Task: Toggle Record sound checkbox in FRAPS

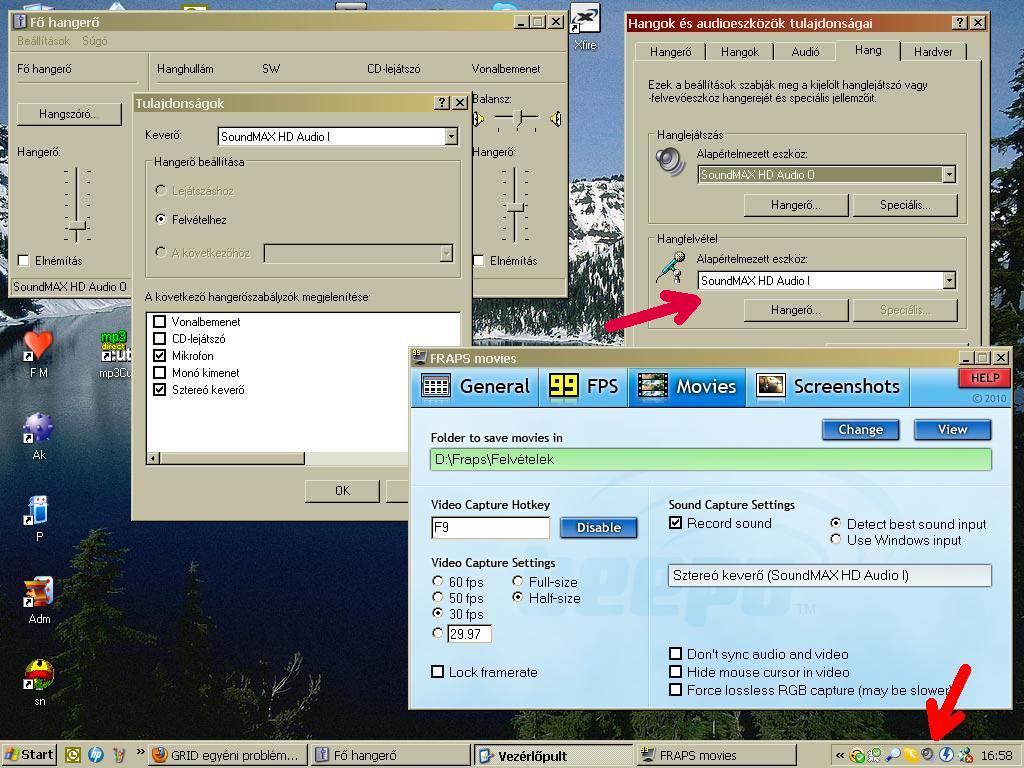Action: coord(676,523)
